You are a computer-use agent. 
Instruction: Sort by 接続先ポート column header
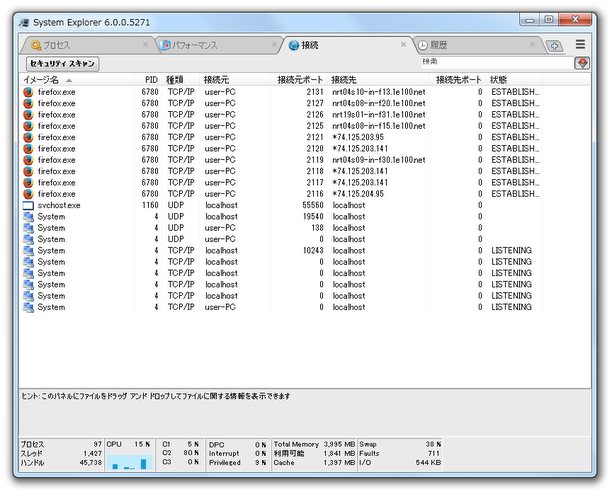click(457, 80)
